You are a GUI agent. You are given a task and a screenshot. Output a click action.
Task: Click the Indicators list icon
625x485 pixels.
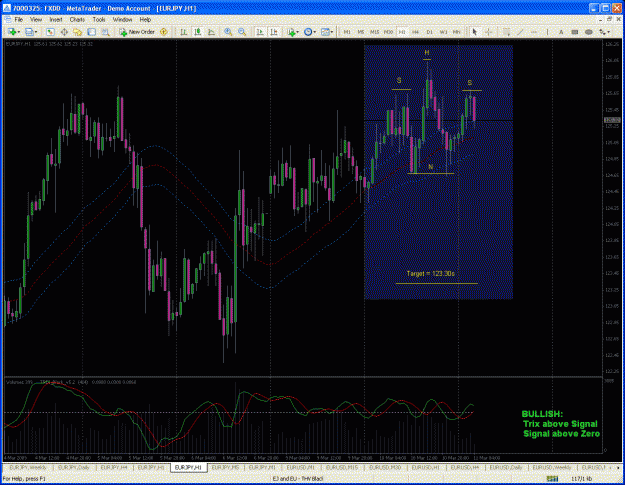291,32
